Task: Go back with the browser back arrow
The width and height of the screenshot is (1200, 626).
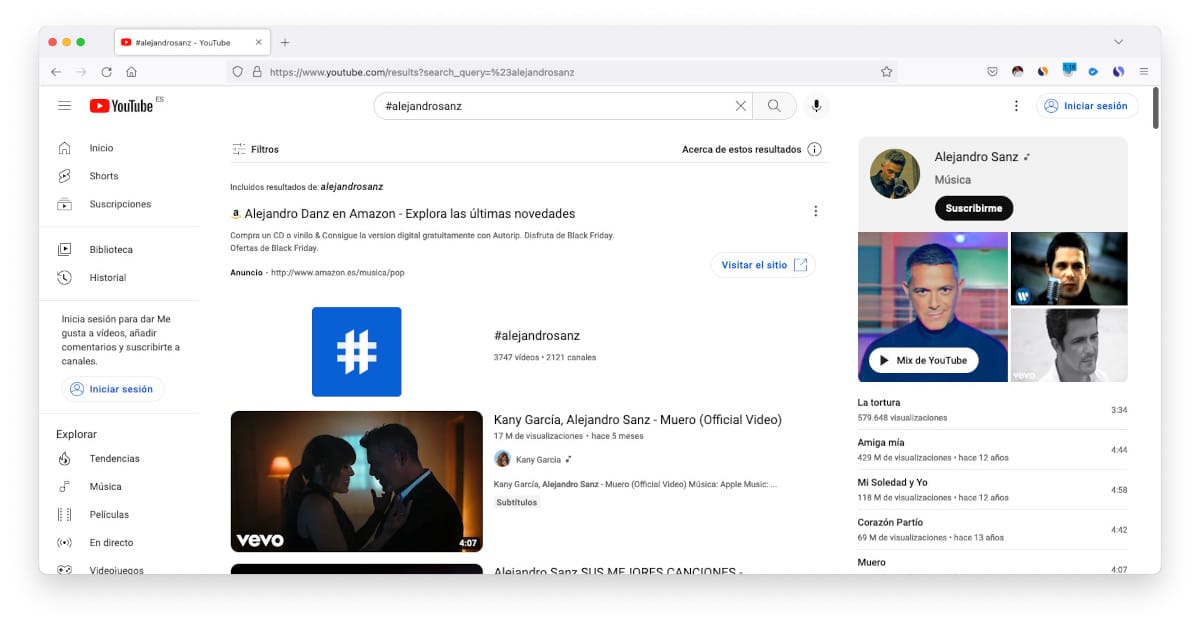Action: tap(56, 72)
